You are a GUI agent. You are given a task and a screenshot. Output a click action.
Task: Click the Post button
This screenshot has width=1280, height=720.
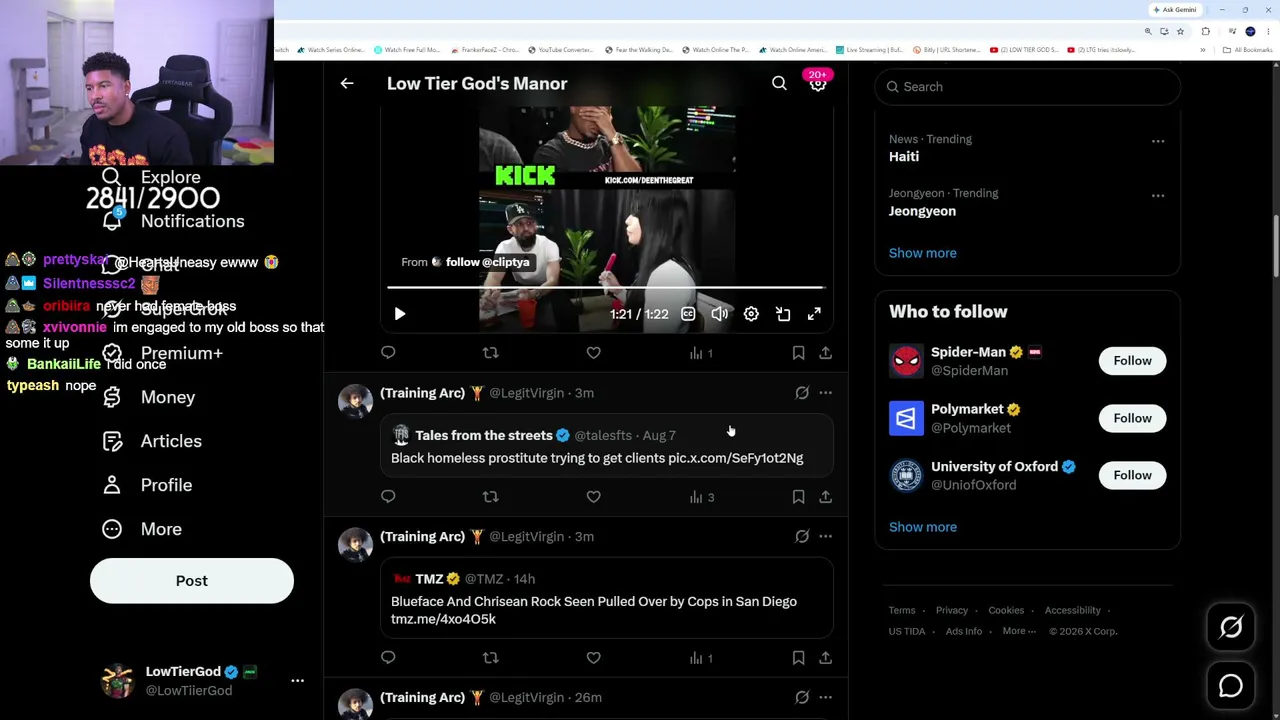pyautogui.click(x=192, y=581)
